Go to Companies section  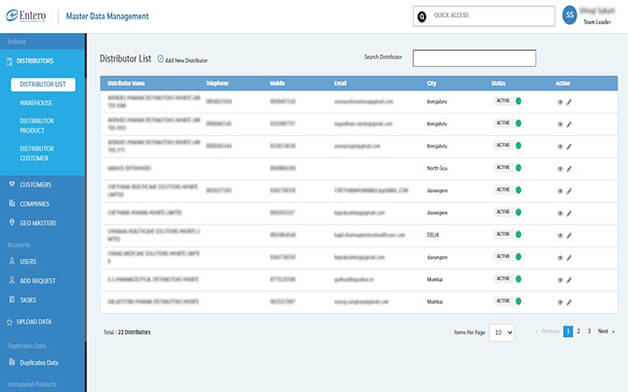(x=35, y=204)
